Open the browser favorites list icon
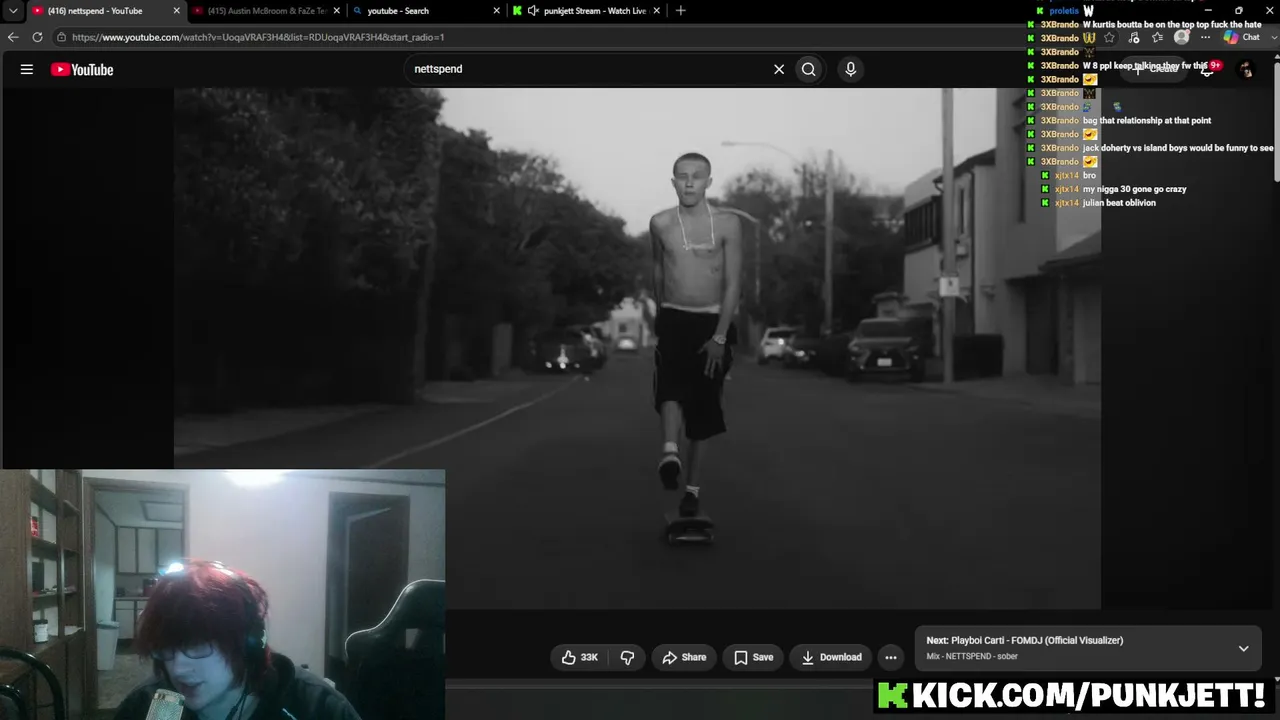This screenshot has width=1280, height=720. coord(1157,37)
